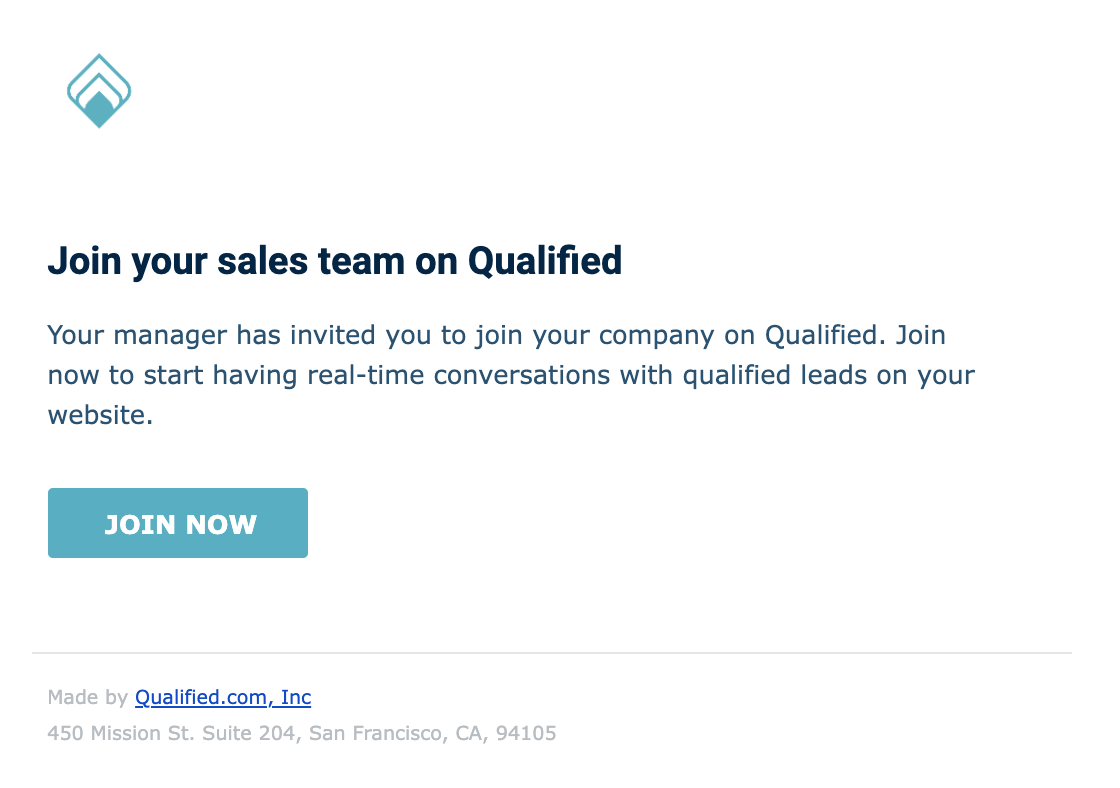Click the word 'website.' in the paragraph

point(100,415)
